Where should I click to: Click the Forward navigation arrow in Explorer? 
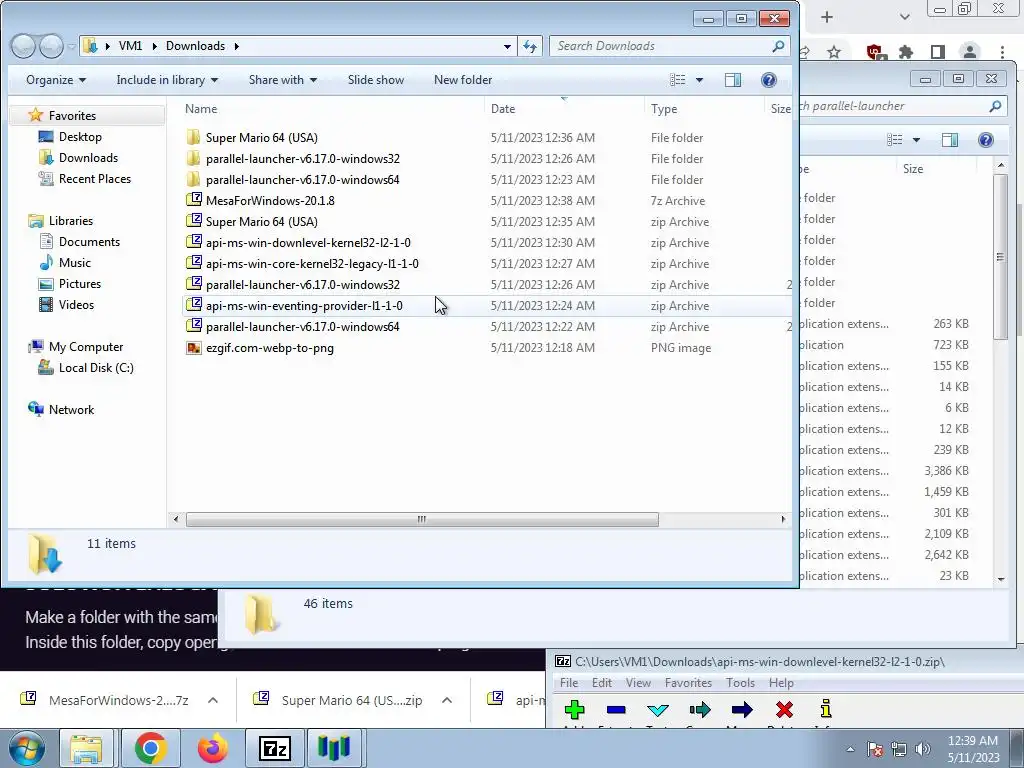tap(50, 46)
